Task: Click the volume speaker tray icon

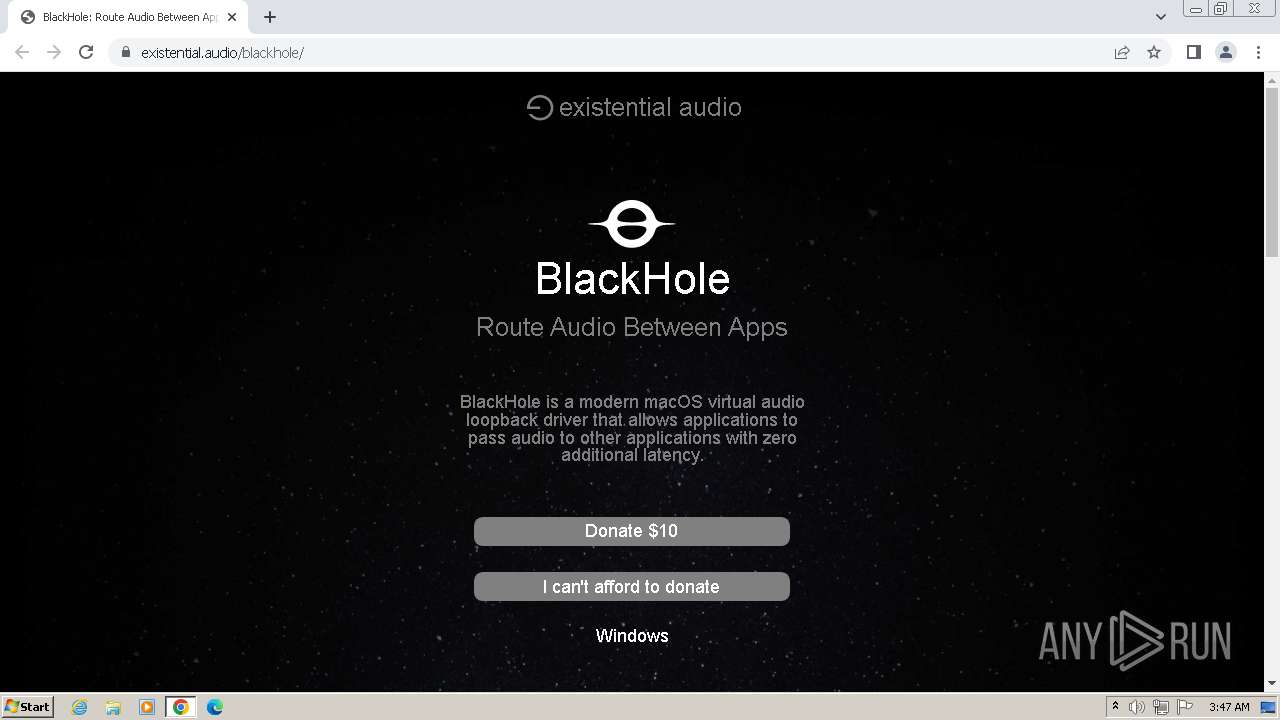Action: click(1137, 707)
